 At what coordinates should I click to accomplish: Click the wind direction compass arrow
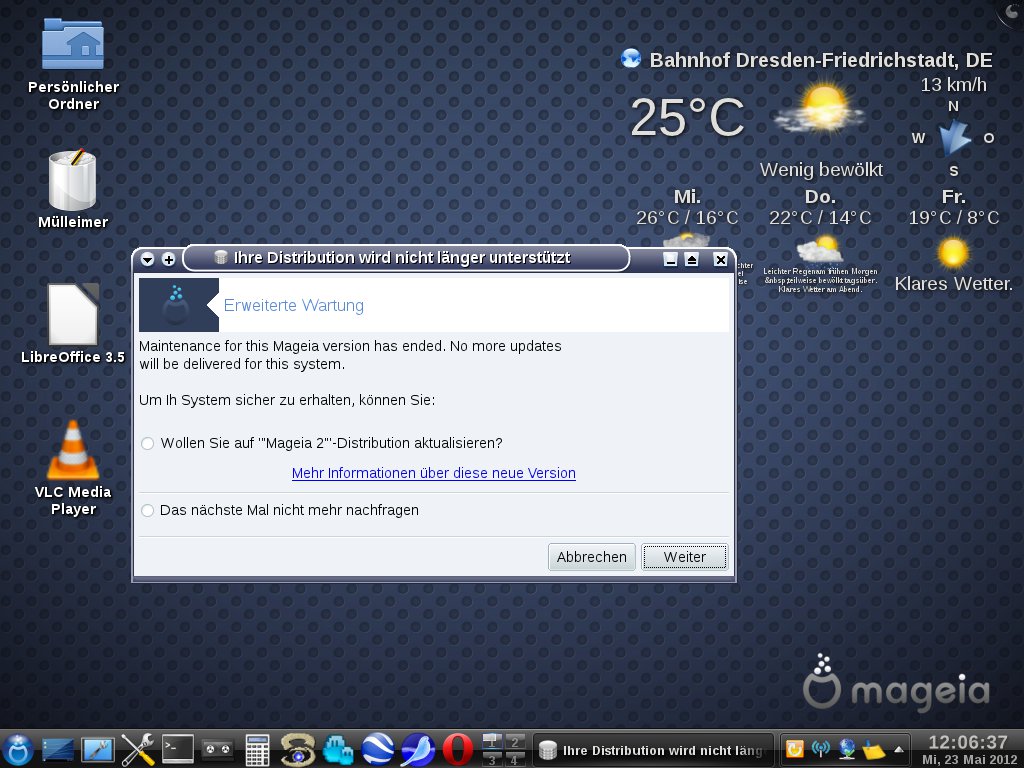pos(954,138)
